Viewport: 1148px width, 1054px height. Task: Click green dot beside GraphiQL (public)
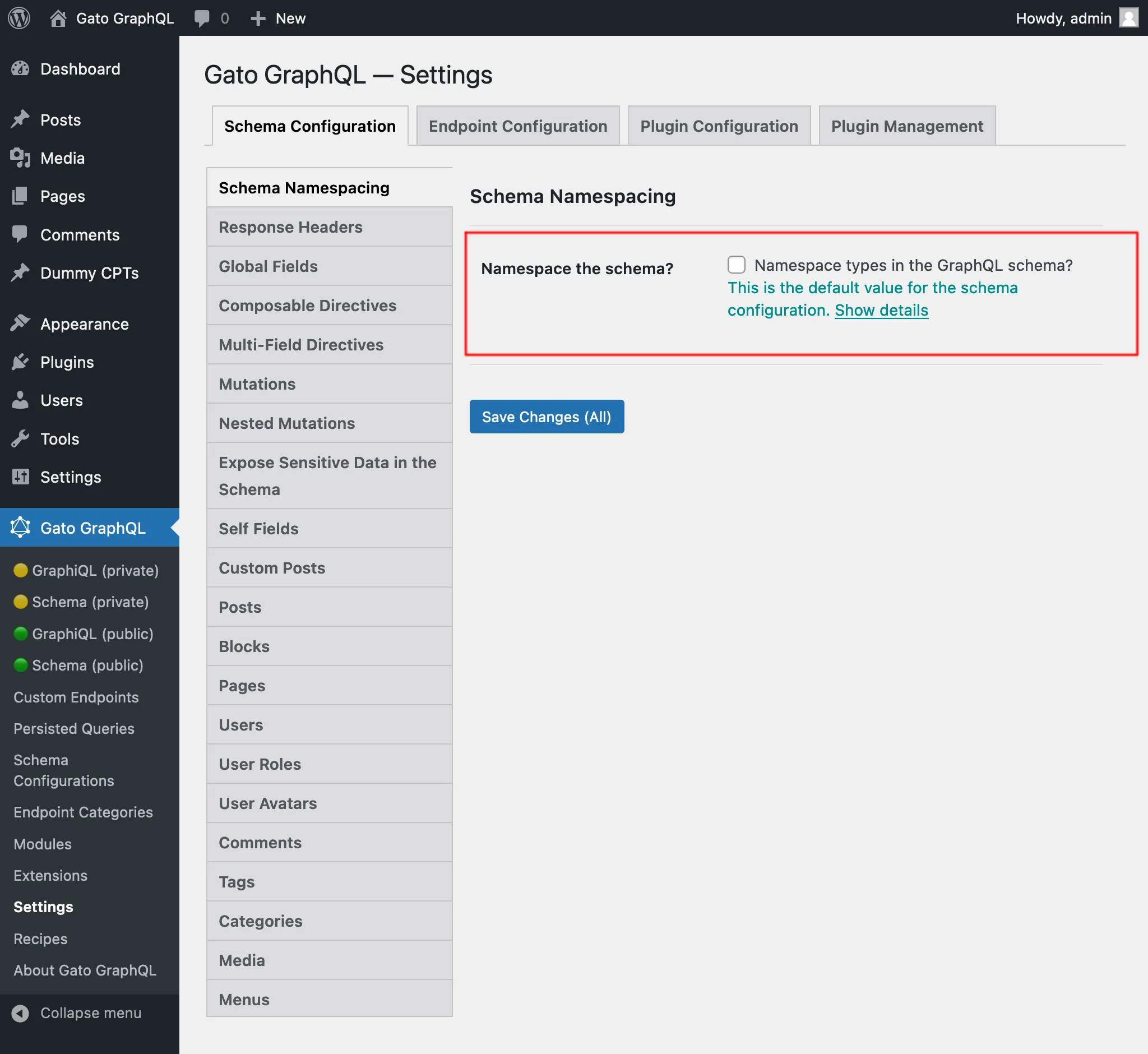[x=21, y=634]
